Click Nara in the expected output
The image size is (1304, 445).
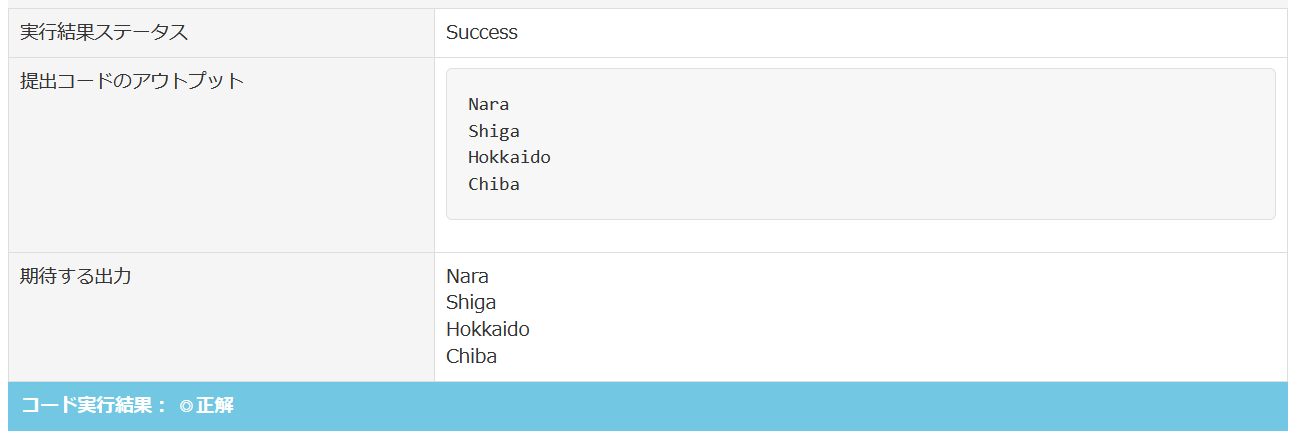467,276
